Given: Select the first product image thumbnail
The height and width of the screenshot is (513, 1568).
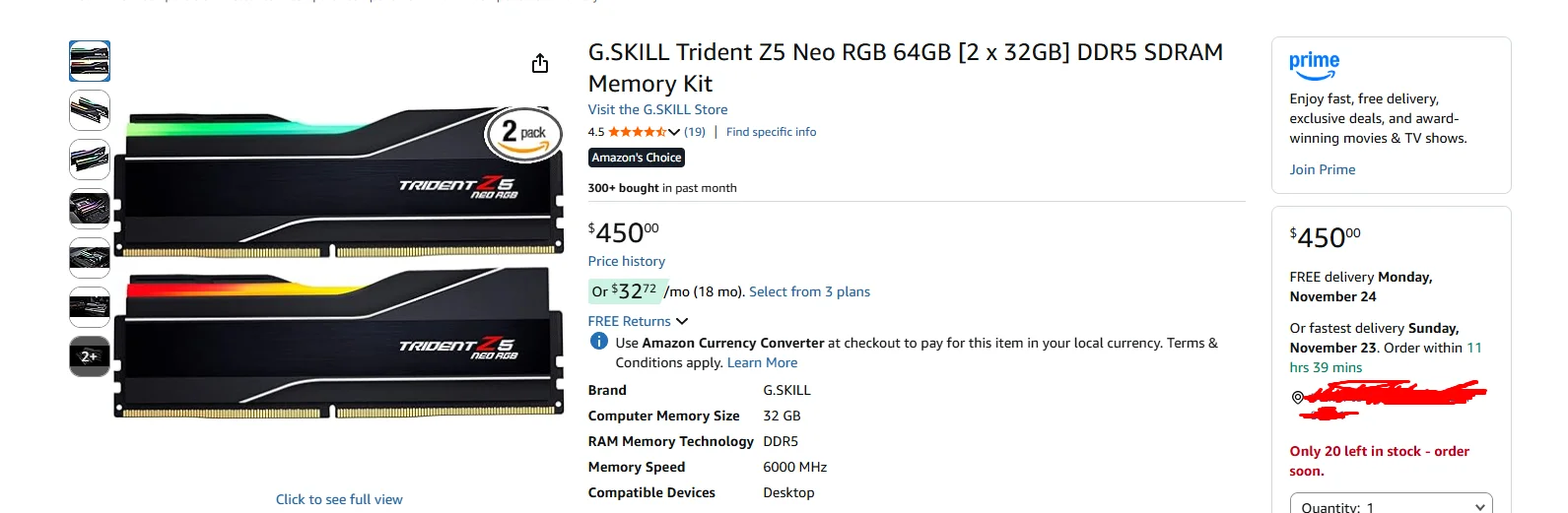Looking at the screenshot, I should click(90, 61).
